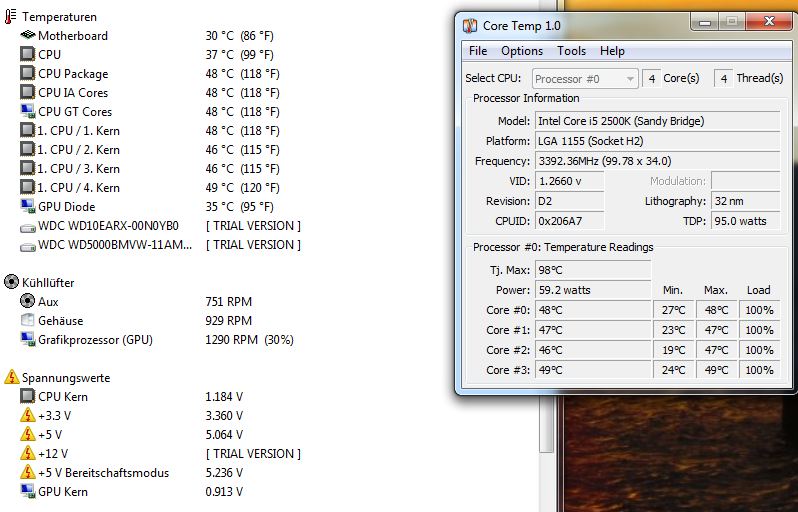Click the +3.3 V voltage icon
The image size is (798, 512).
coord(27,415)
